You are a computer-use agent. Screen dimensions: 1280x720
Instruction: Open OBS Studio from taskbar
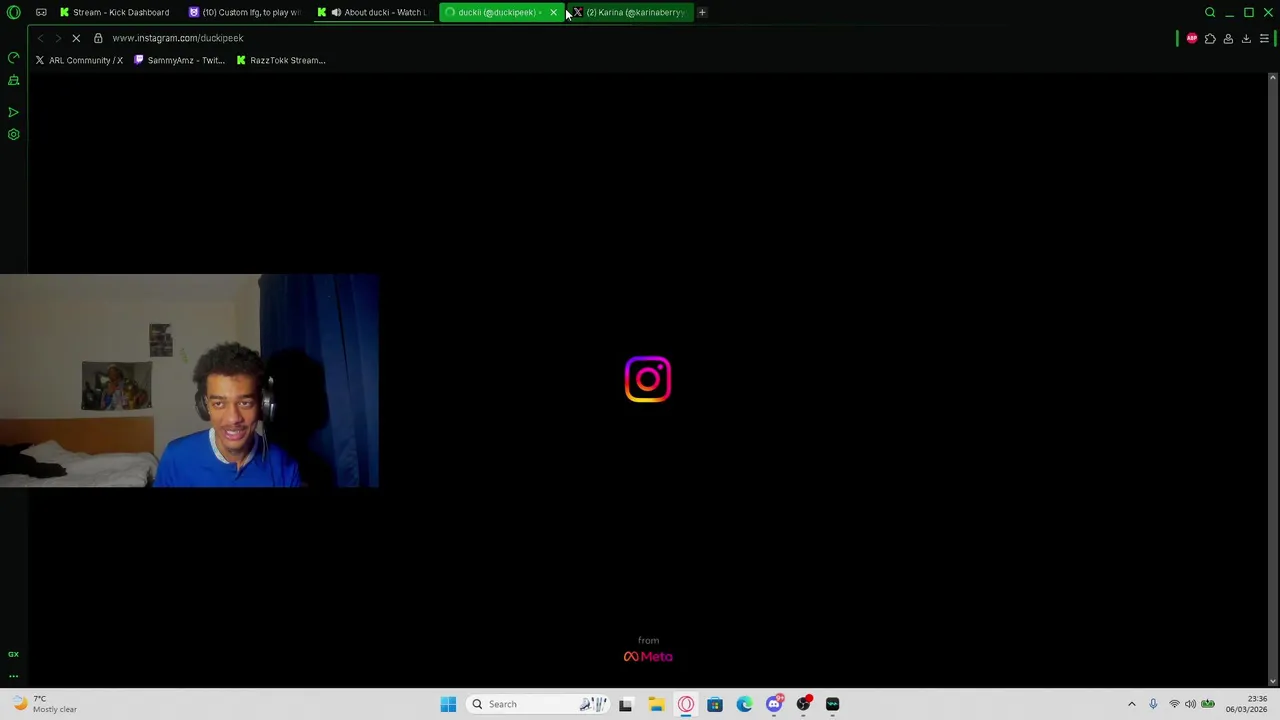[x=803, y=704]
